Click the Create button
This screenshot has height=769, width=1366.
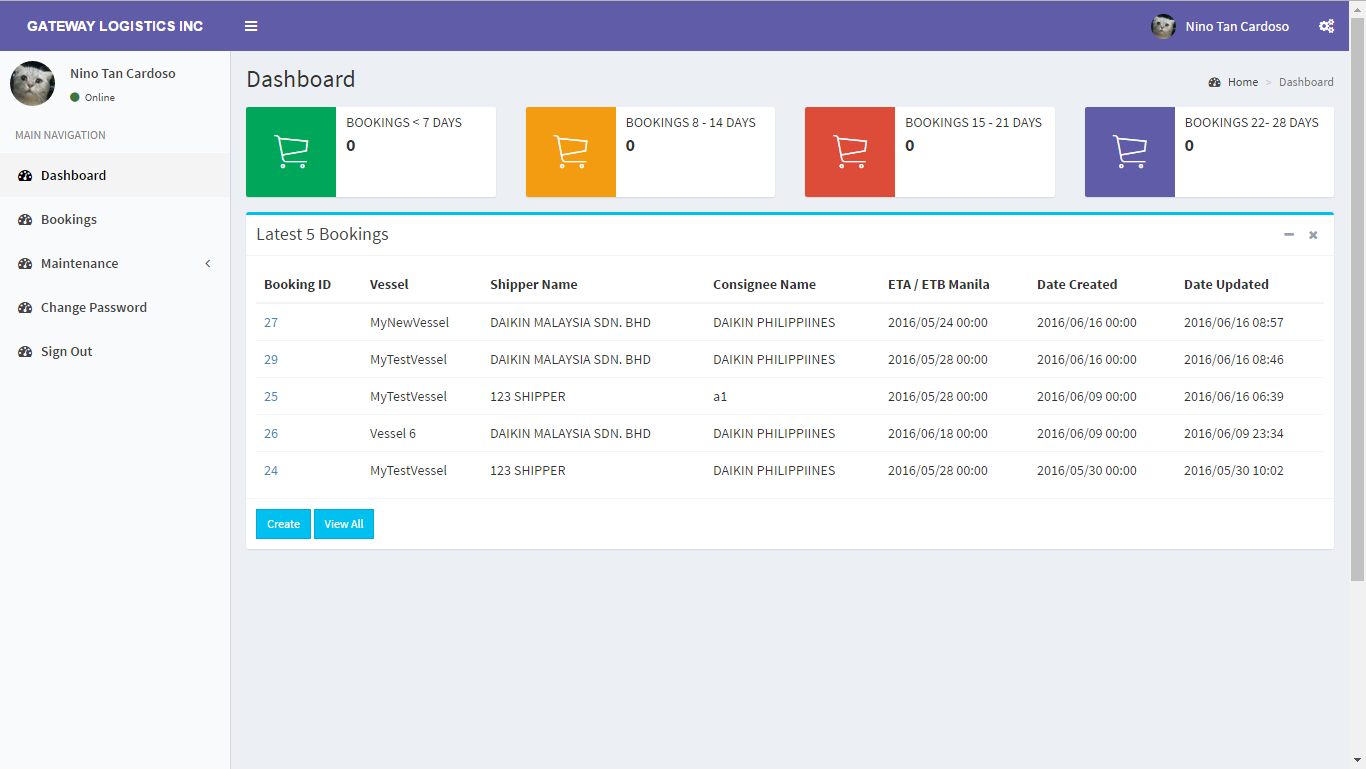coord(283,524)
